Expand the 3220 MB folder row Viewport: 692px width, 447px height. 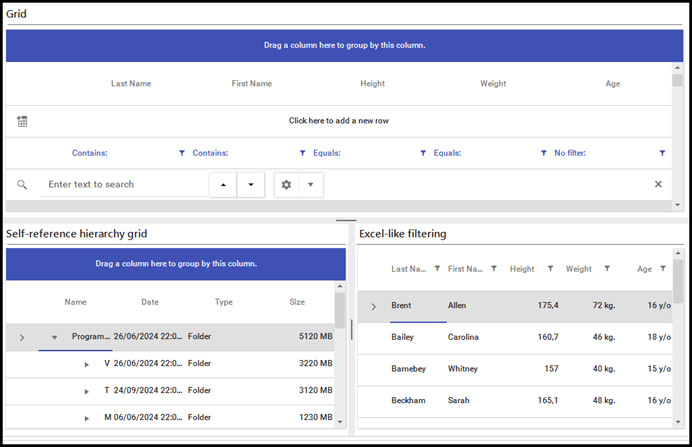(x=86, y=364)
